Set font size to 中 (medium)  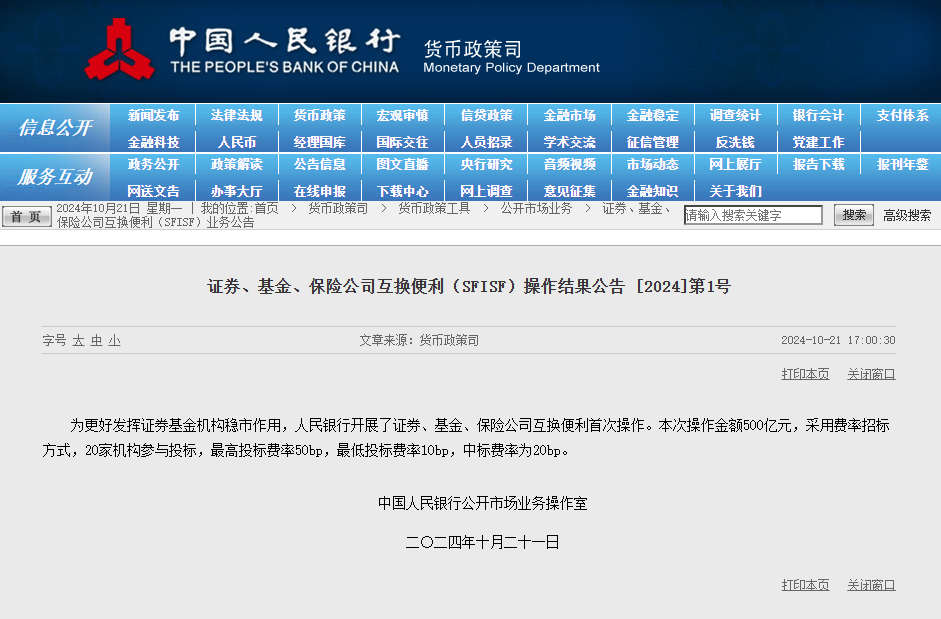[x=96, y=341]
